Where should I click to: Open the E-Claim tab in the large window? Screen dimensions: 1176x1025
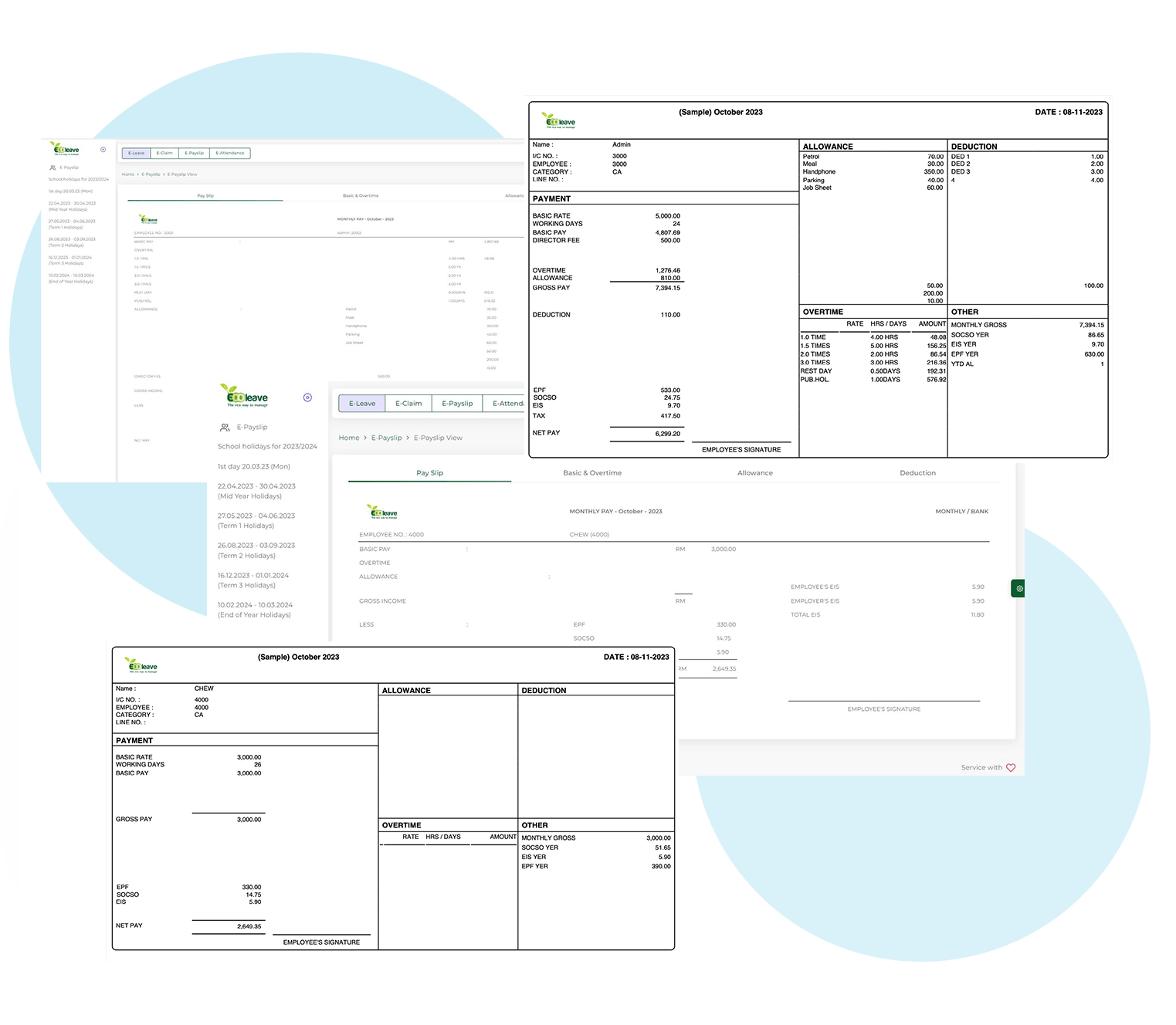(408, 403)
